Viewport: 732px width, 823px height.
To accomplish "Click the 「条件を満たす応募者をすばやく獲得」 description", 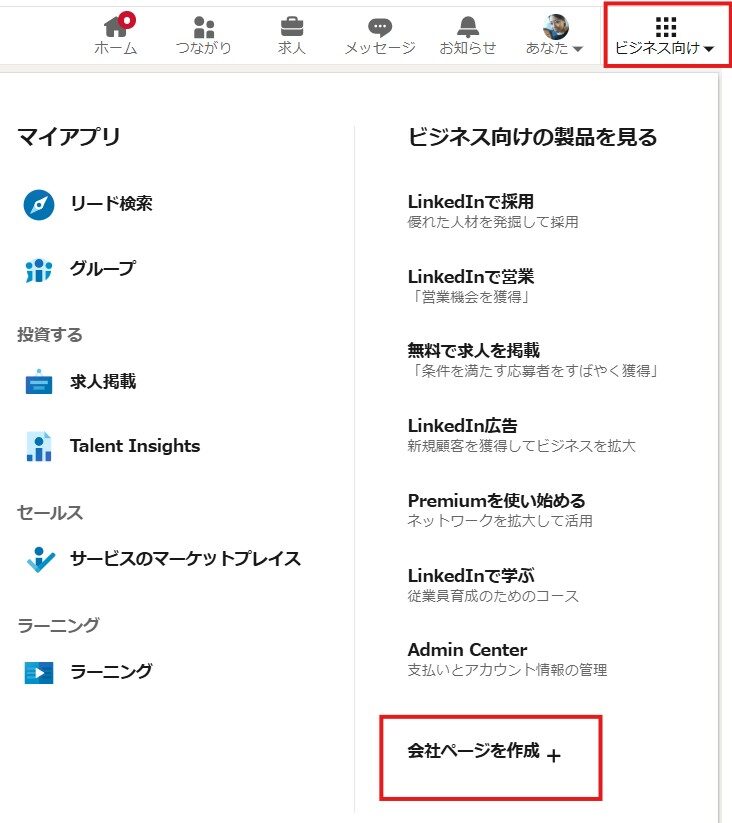I will click(534, 372).
